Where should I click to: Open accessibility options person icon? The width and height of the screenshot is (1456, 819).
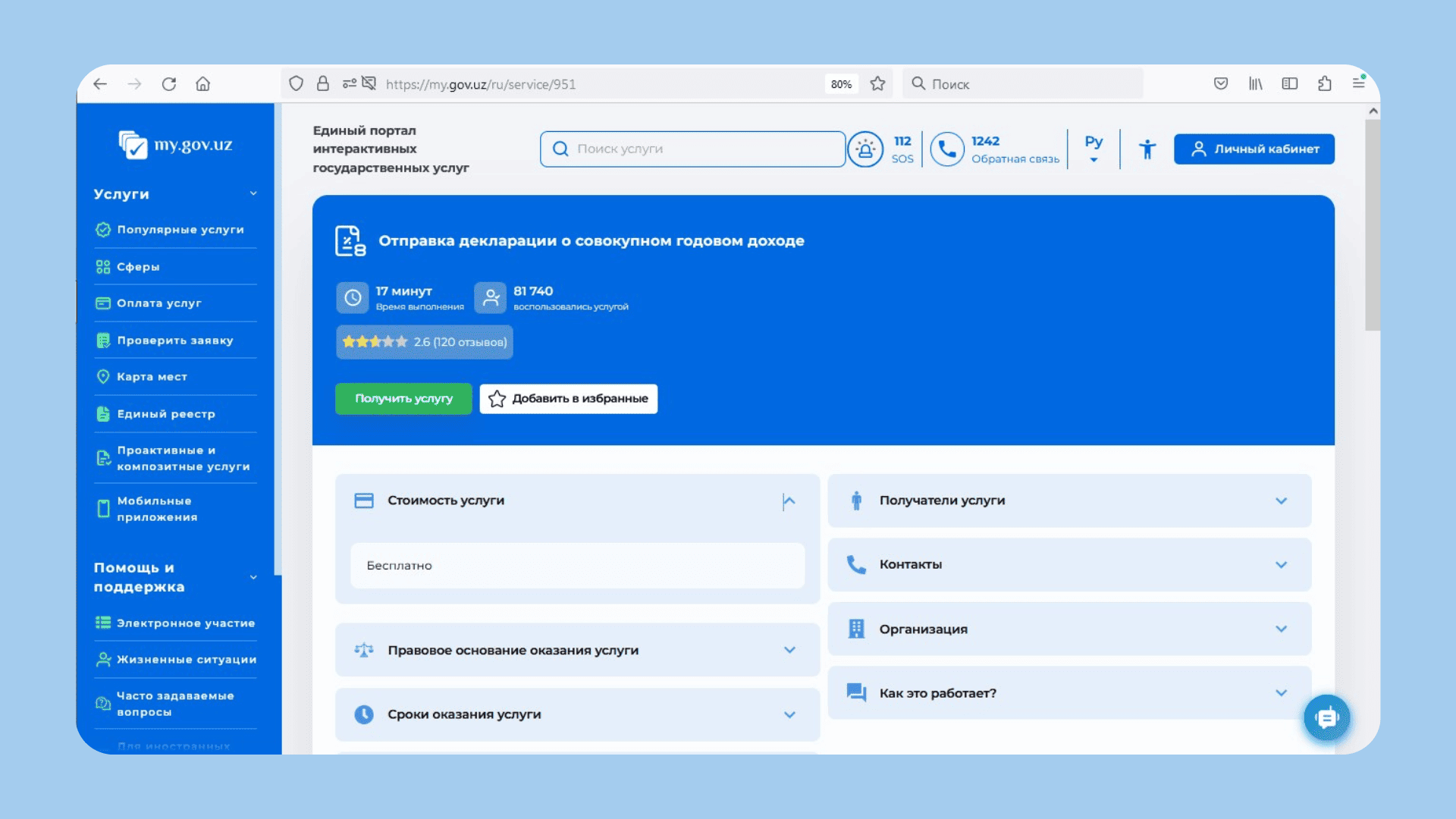click(x=1147, y=149)
